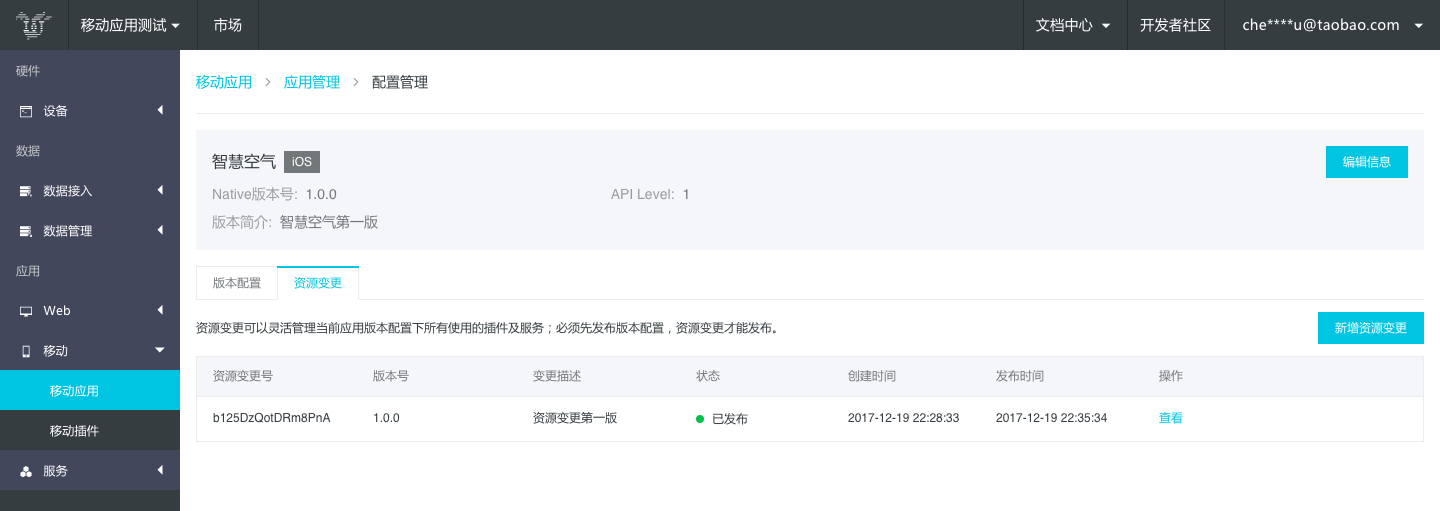Open the 文档中心 dropdown
This screenshot has height=511, width=1440.
(x=1073, y=25)
